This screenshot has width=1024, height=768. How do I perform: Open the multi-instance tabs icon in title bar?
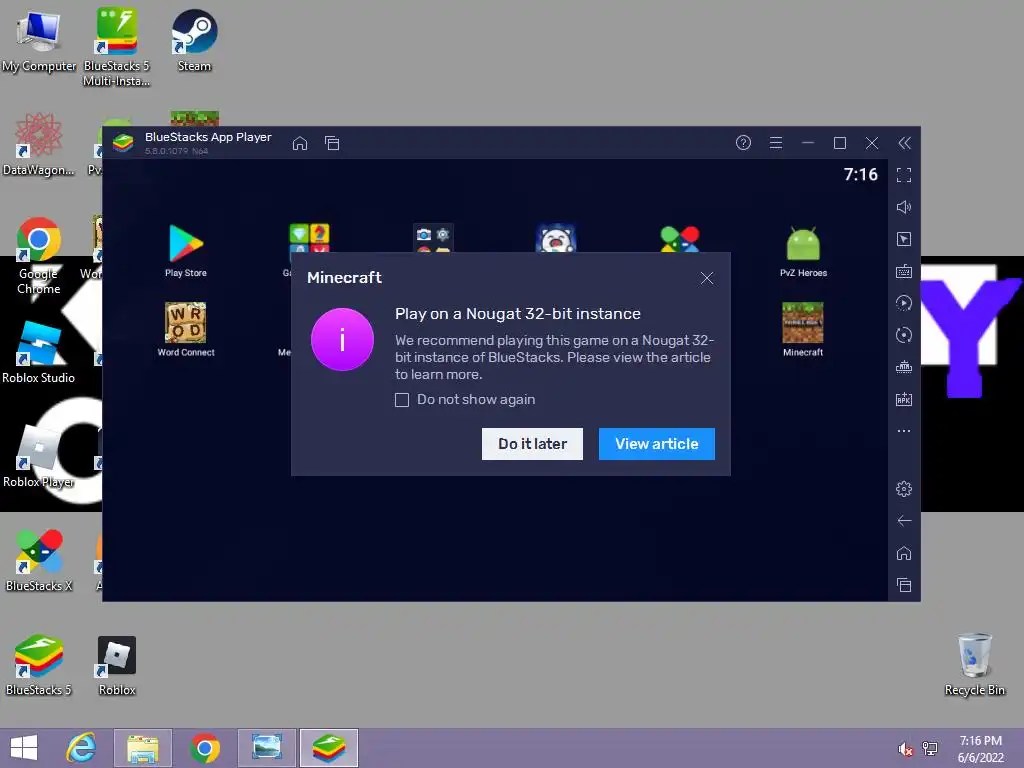click(x=332, y=143)
